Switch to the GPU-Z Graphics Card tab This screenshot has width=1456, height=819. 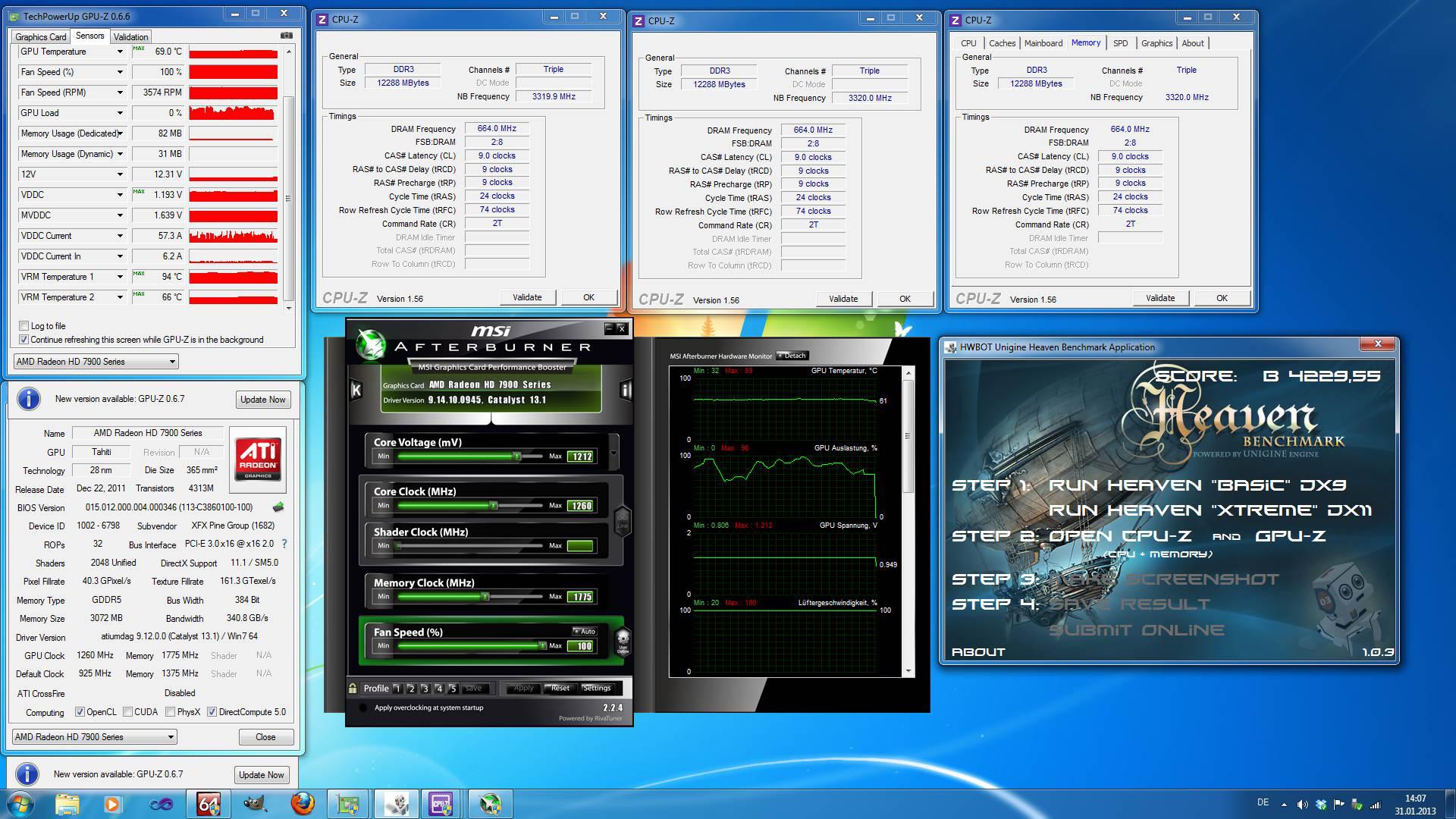[x=41, y=36]
